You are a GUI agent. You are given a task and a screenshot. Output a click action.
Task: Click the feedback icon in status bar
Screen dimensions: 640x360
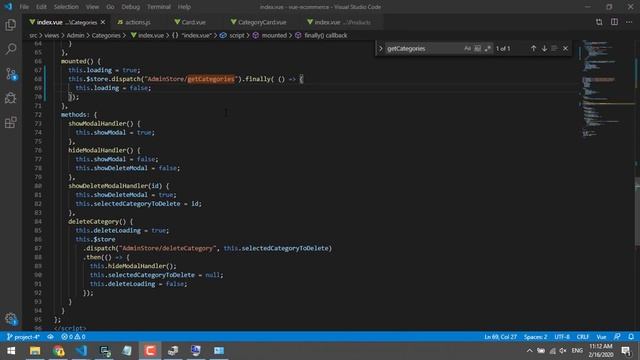pyautogui.click(x=617, y=337)
